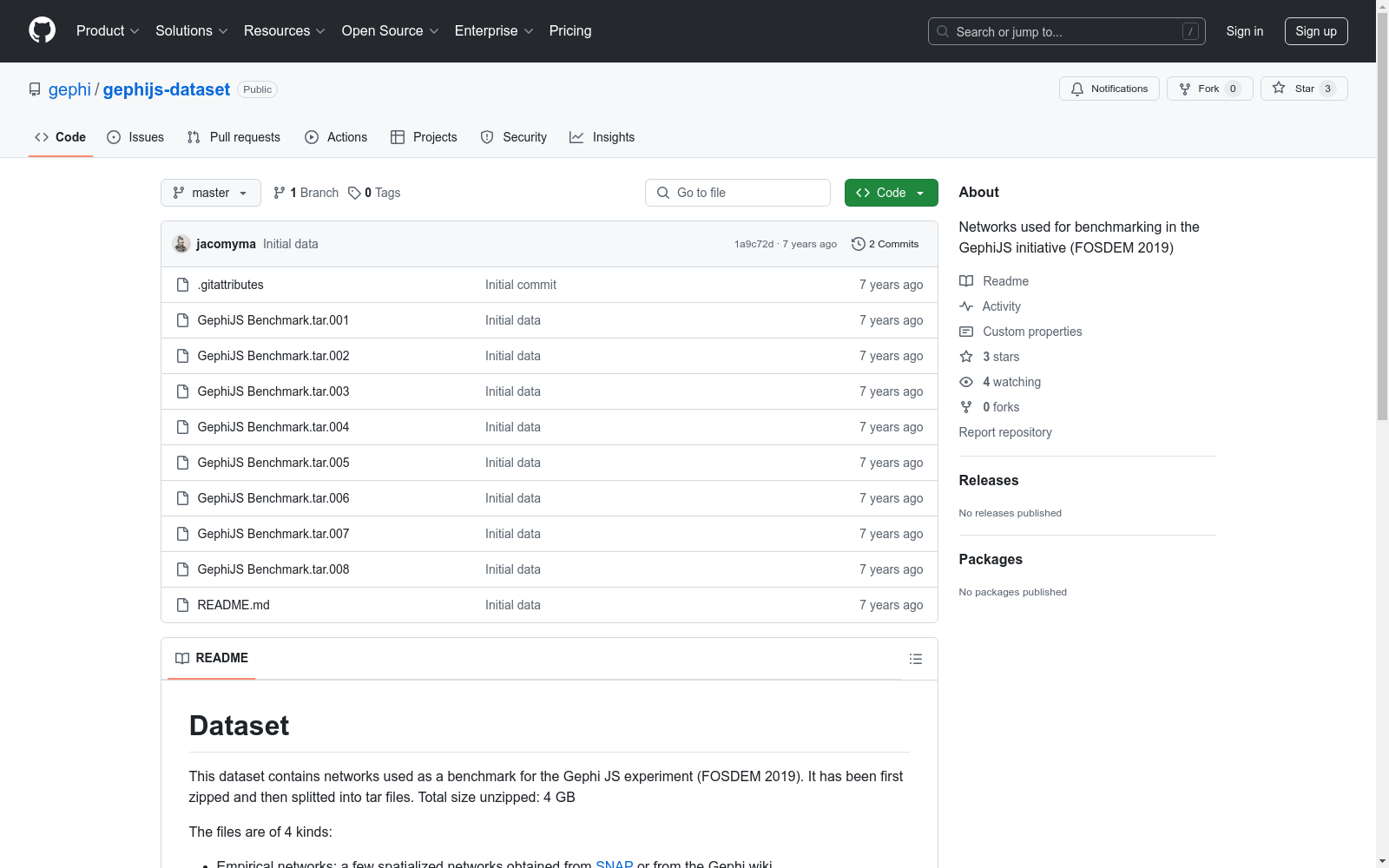This screenshot has height=868, width=1389.
Task: Click the tag icon beside 0 Tags
Action: click(354, 193)
